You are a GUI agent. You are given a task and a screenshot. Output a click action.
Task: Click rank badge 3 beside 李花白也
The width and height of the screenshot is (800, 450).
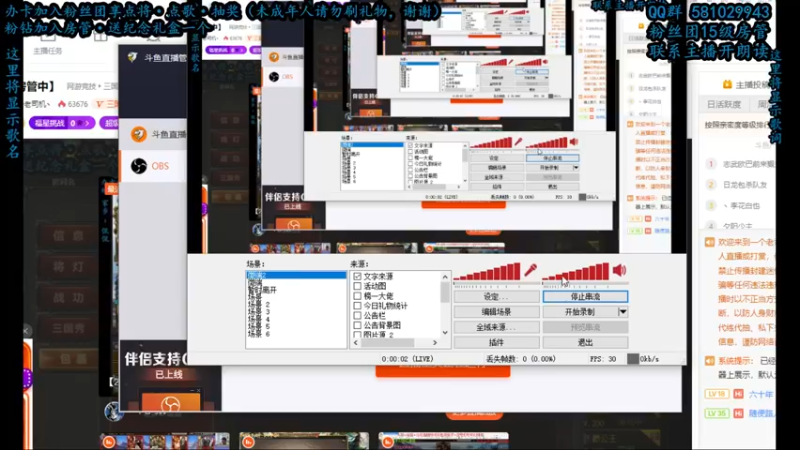pyautogui.click(x=711, y=206)
